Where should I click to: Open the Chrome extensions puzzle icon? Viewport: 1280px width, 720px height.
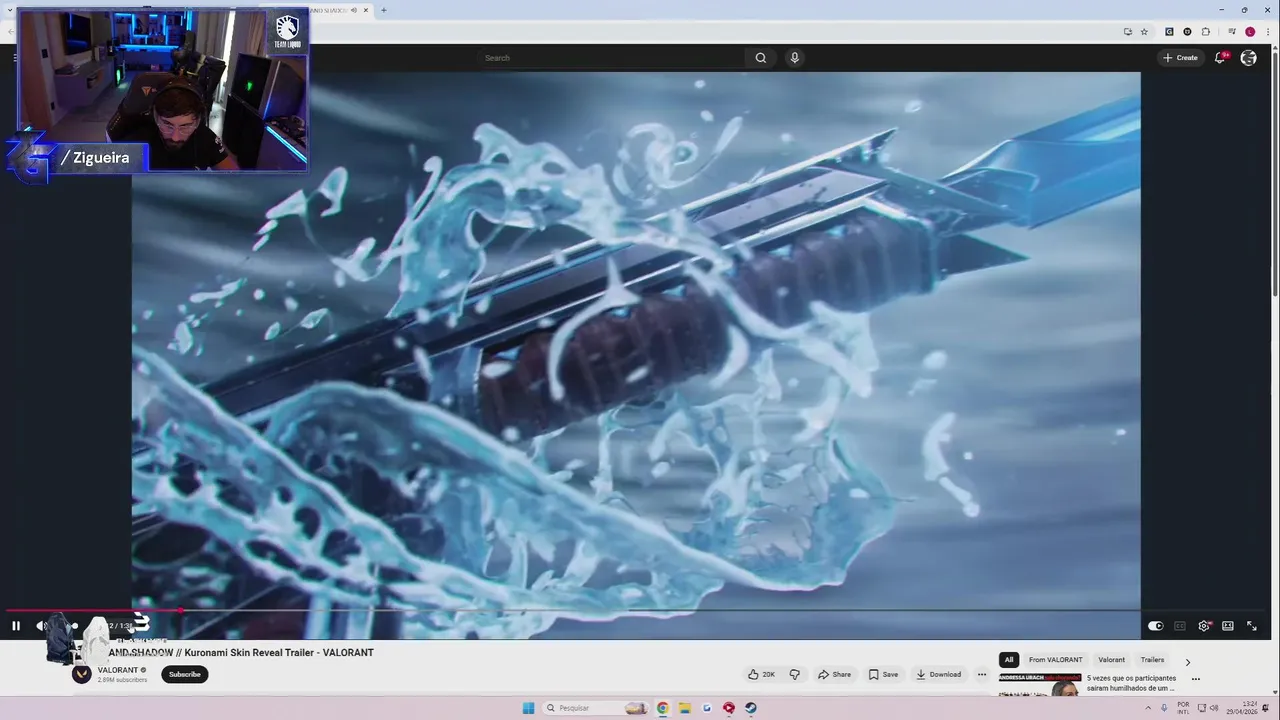point(1206,32)
